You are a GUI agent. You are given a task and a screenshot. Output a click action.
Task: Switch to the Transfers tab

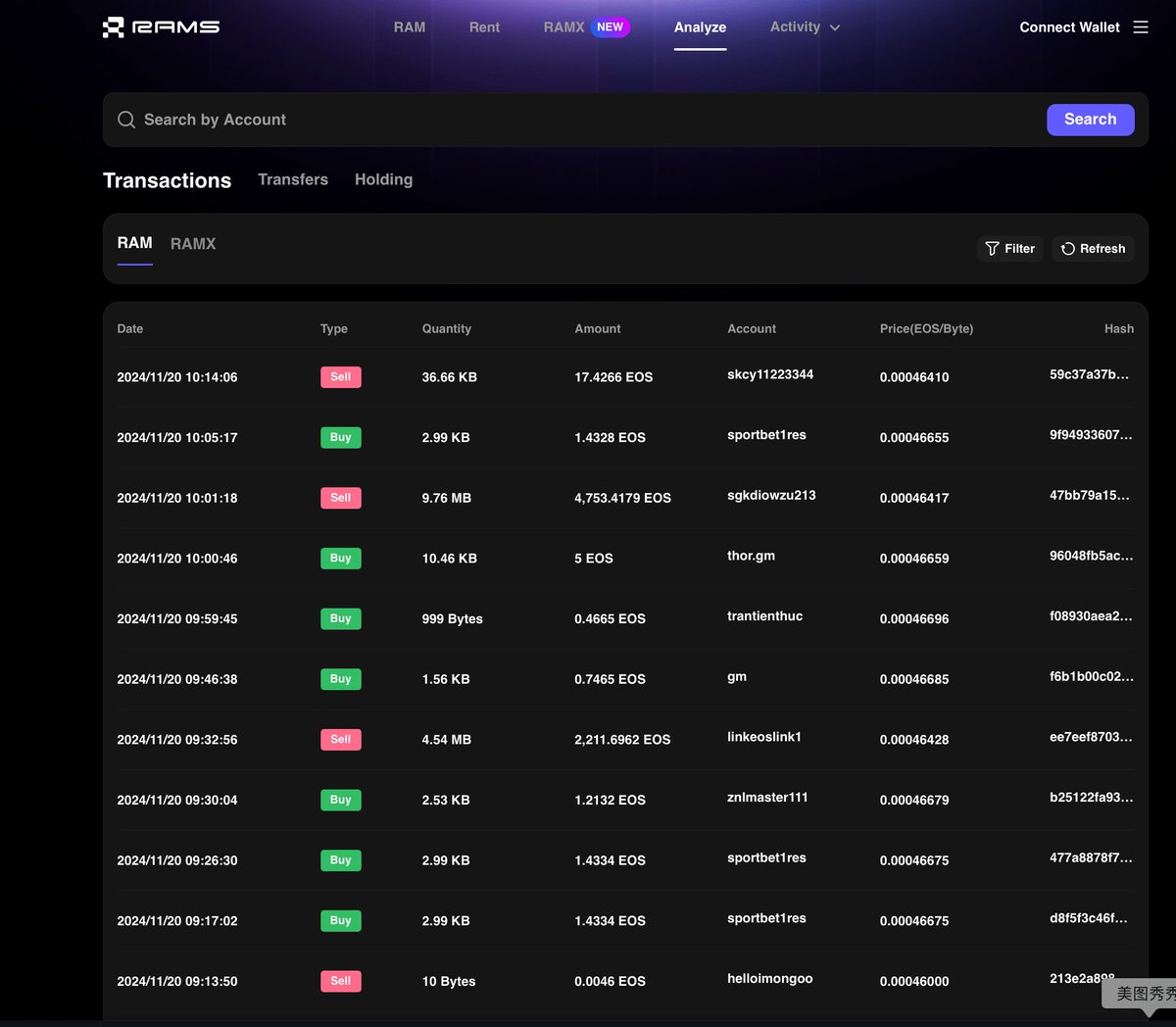point(293,179)
